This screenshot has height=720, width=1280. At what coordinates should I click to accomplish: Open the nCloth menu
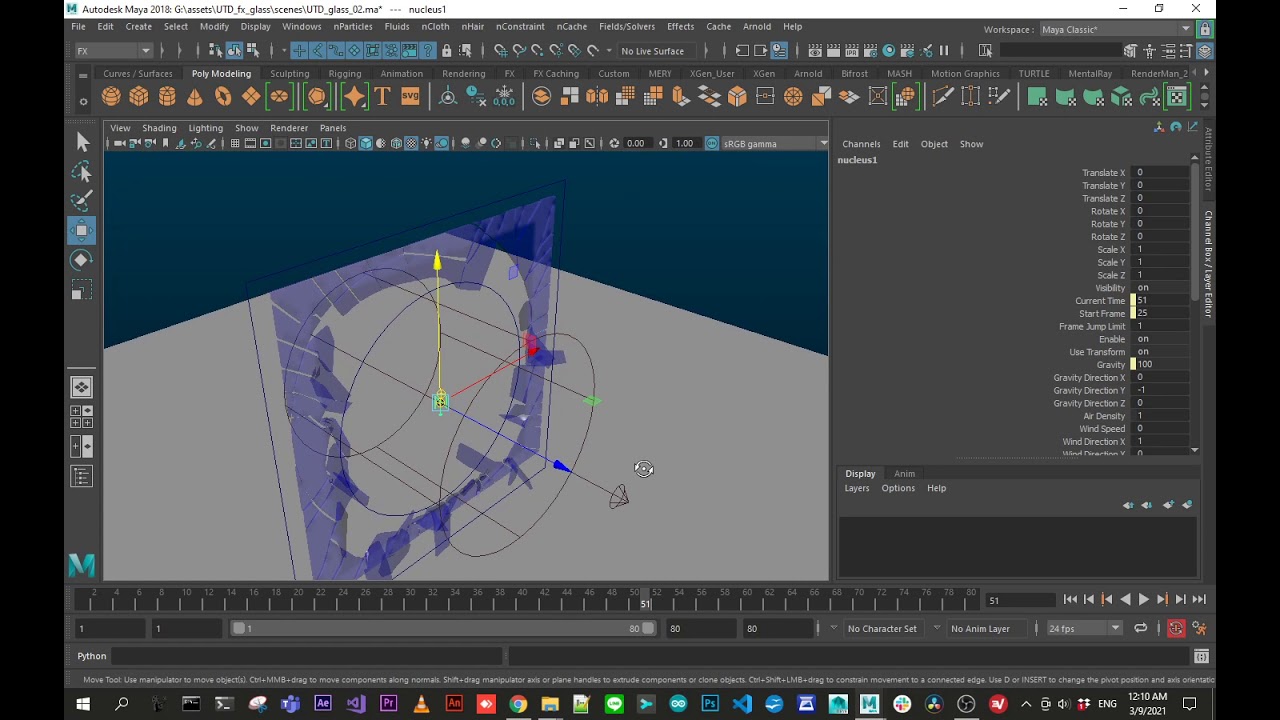click(435, 27)
